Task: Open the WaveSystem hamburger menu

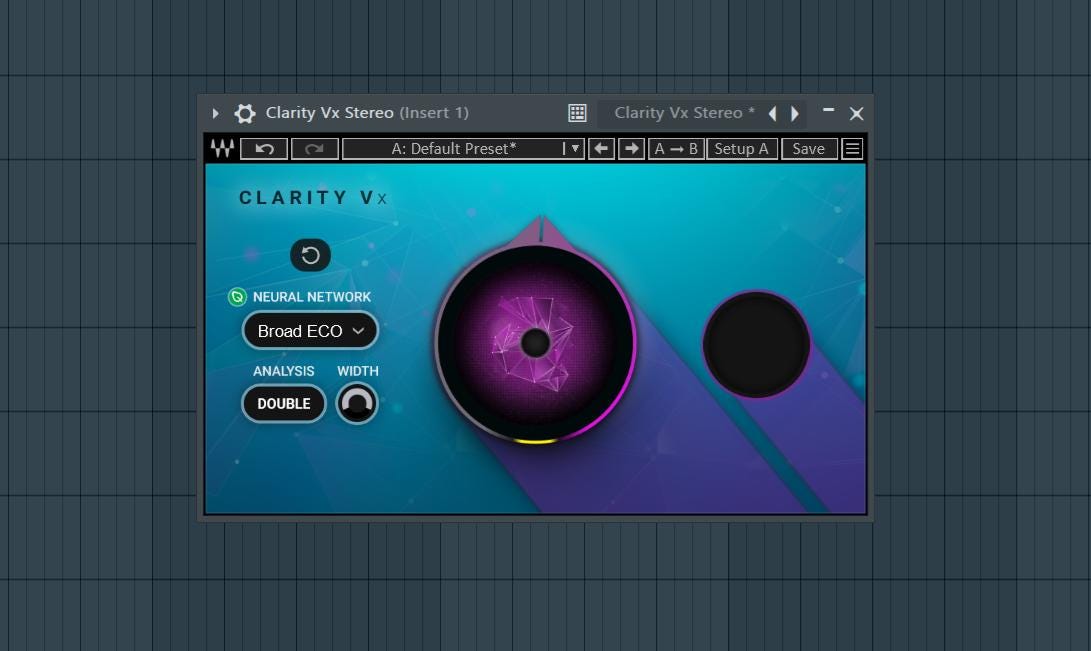Action: pyautogui.click(x=852, y=149)
